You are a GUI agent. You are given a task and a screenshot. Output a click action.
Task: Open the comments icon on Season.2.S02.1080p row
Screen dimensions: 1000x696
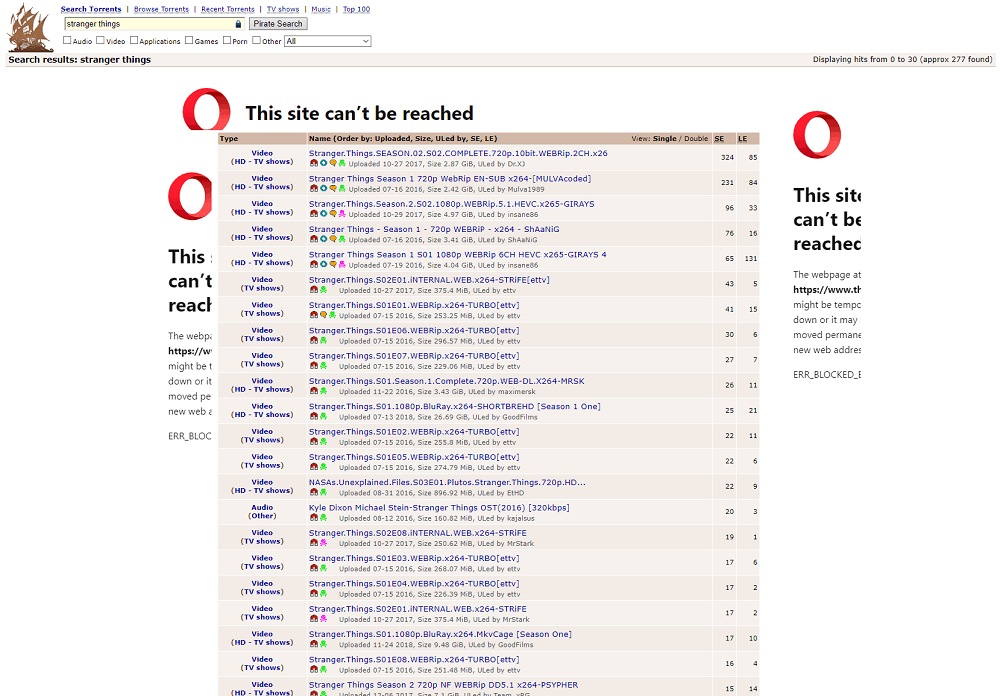click(x=333, y=214)
